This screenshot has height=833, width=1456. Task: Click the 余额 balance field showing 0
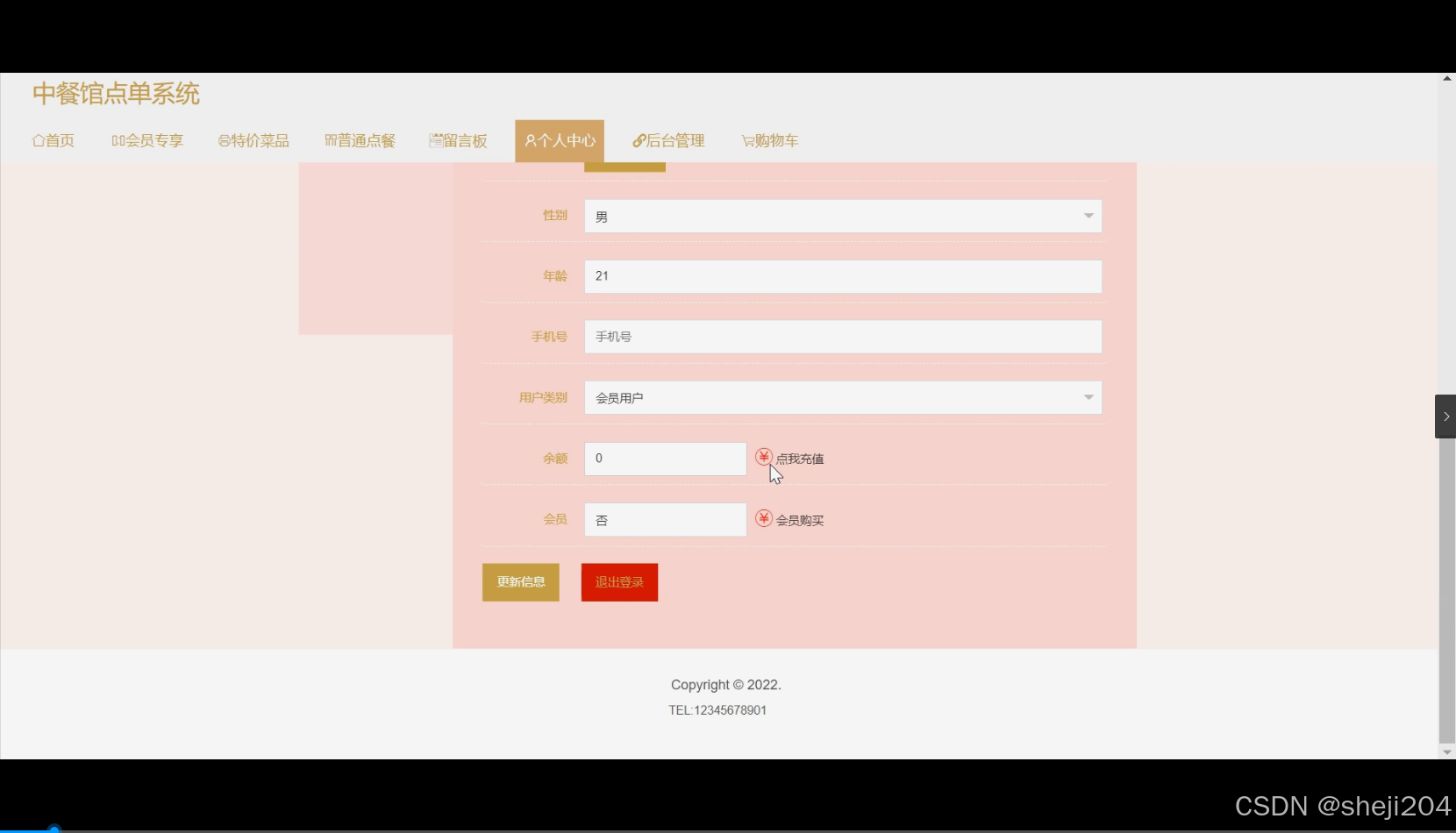(664, 458)
